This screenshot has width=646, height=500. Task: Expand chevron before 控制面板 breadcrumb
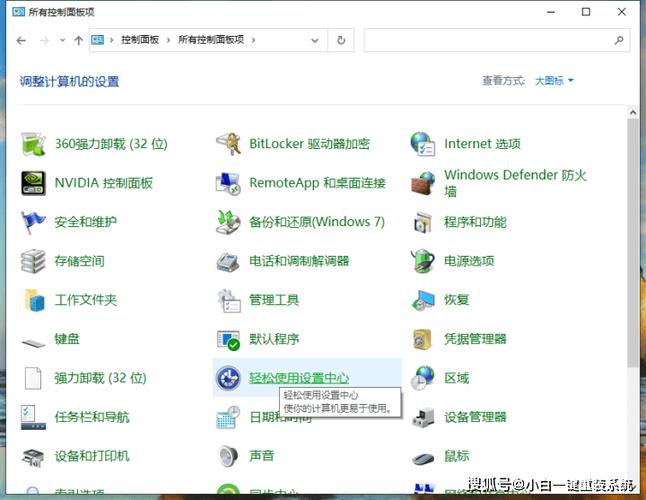coord(112,40)
